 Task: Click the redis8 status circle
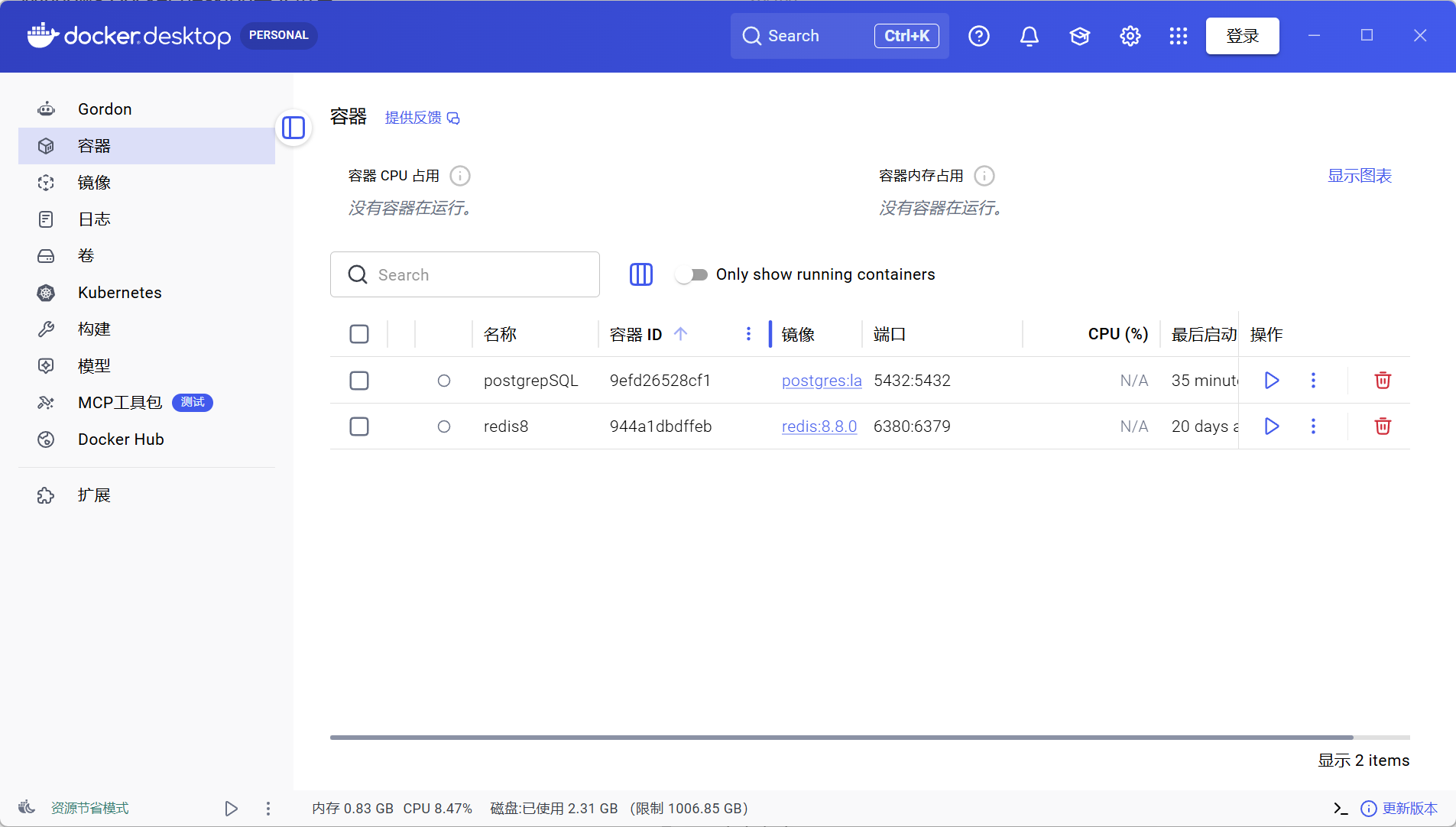pos(444,426)
